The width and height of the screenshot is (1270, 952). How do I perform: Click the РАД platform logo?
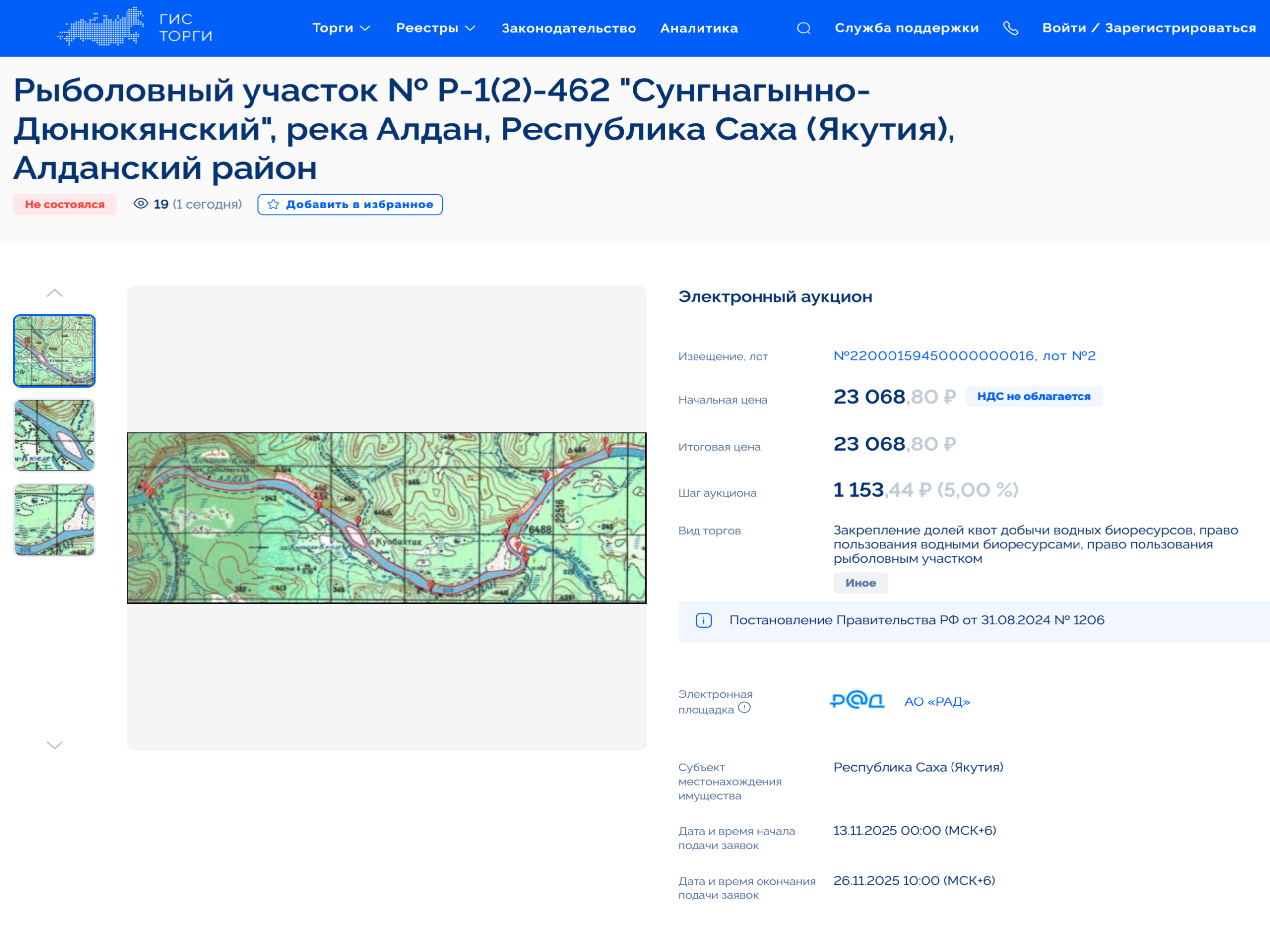(x=857, y=700)
